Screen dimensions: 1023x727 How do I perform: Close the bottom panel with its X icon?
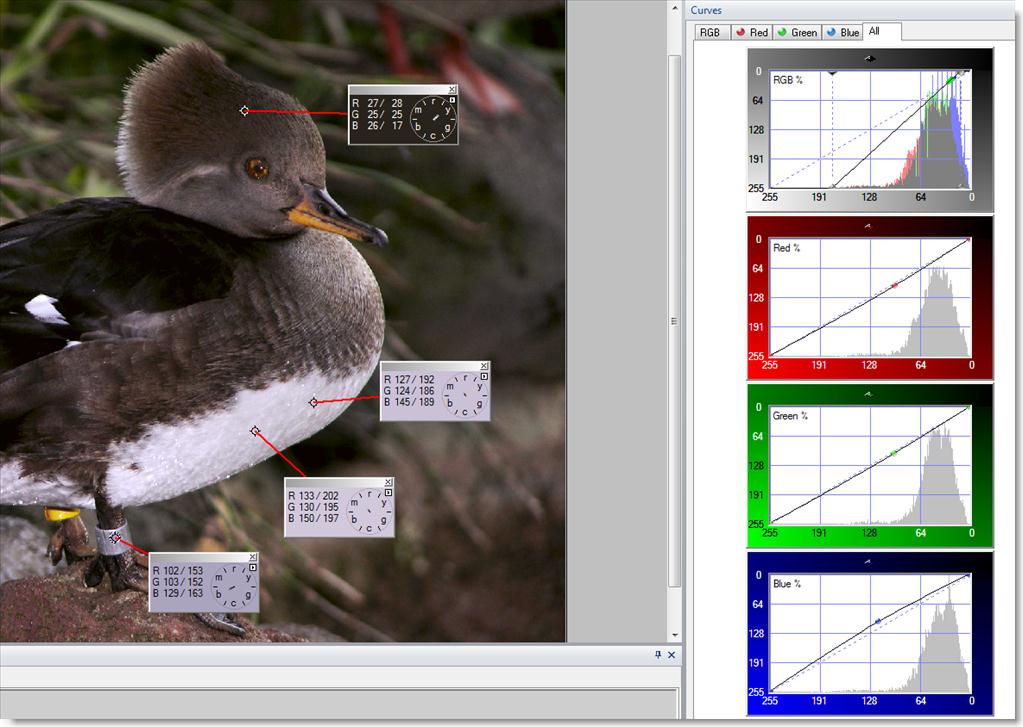pyautogui.click(x=671, y=655)
